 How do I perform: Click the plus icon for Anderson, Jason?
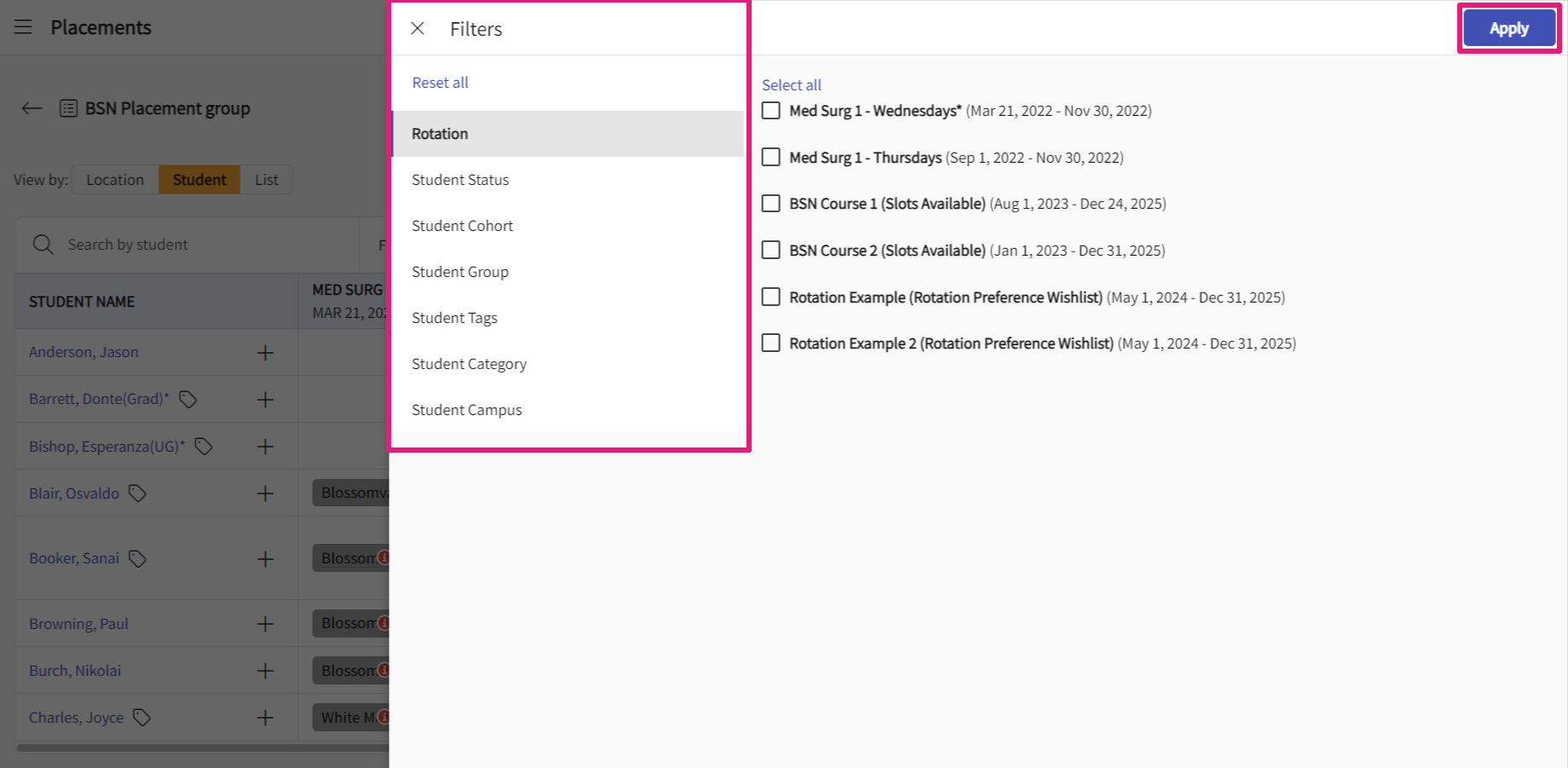point(265,353)
